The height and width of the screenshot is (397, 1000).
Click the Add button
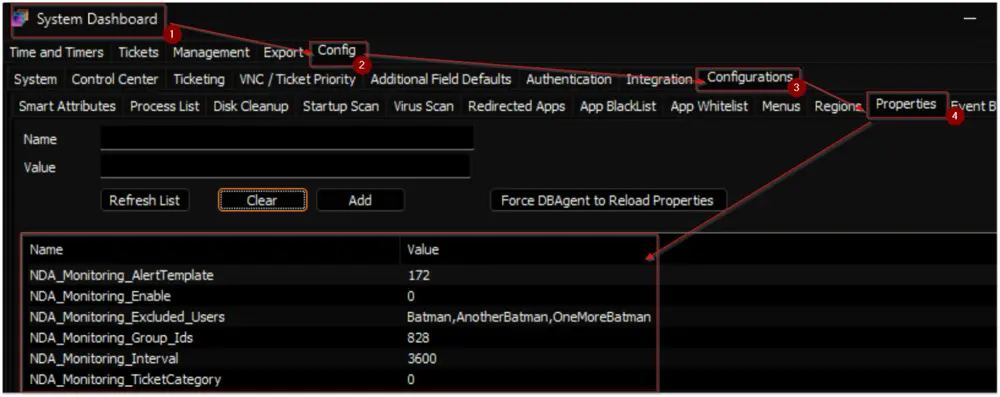[360, 200]
